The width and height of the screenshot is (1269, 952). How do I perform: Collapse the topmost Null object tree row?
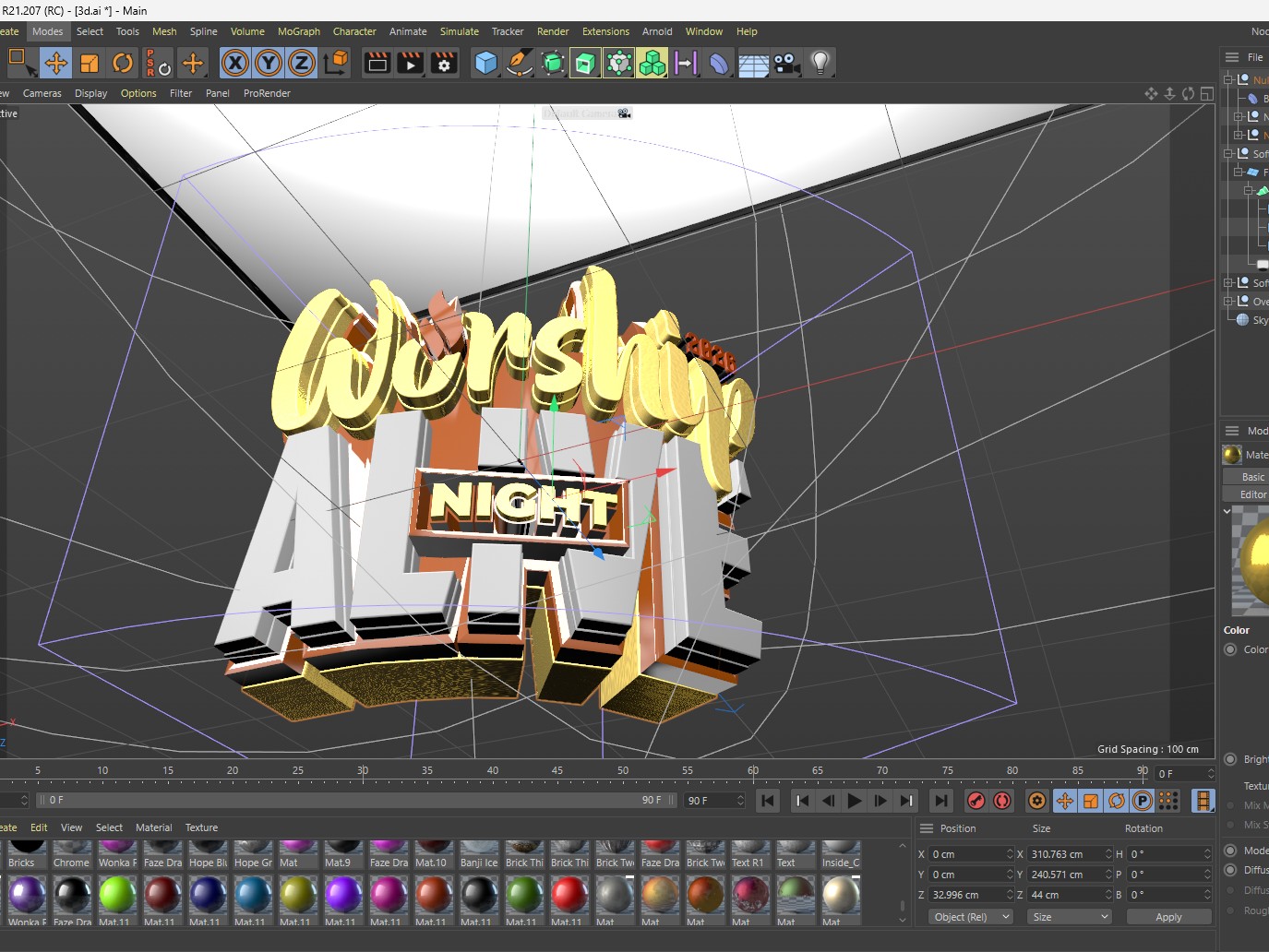tap(1228, 80)
